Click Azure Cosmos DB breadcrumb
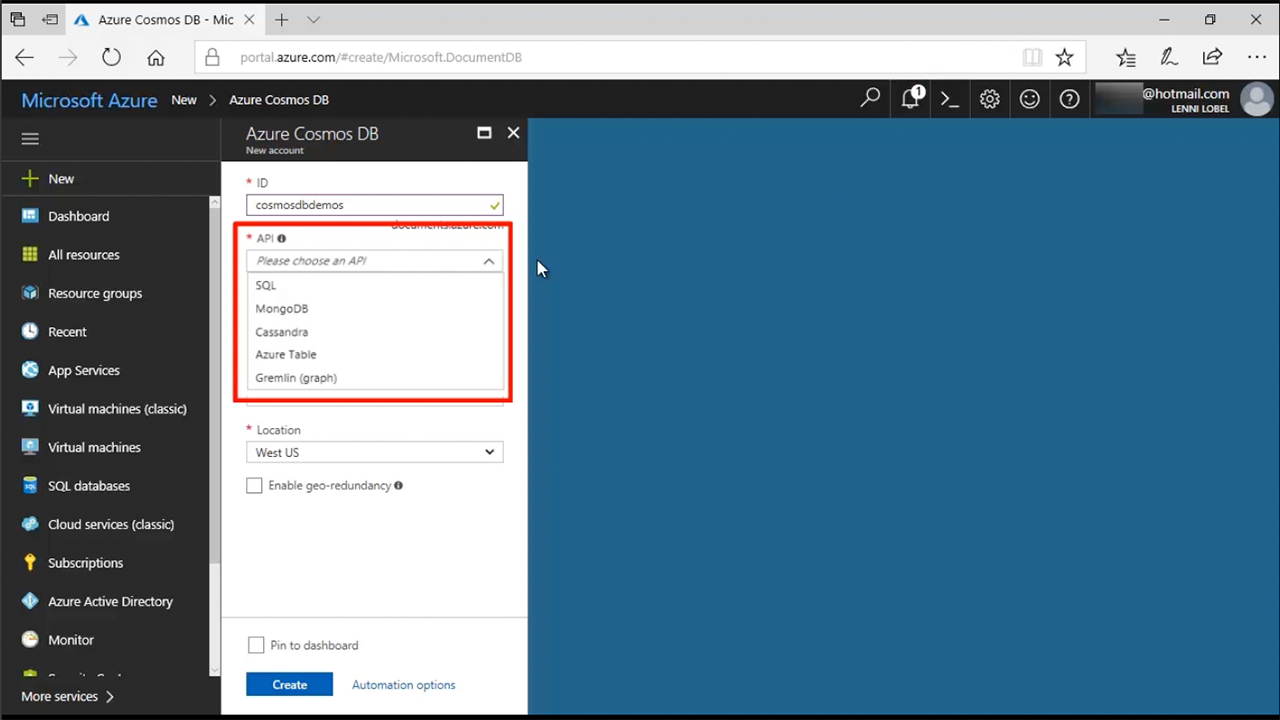Image resolution: width=1280 pixels, height=720 pixels. [279, 100]
